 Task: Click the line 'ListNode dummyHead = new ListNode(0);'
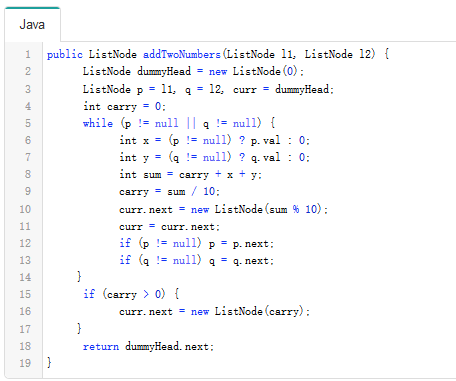[x=193, y=71]
